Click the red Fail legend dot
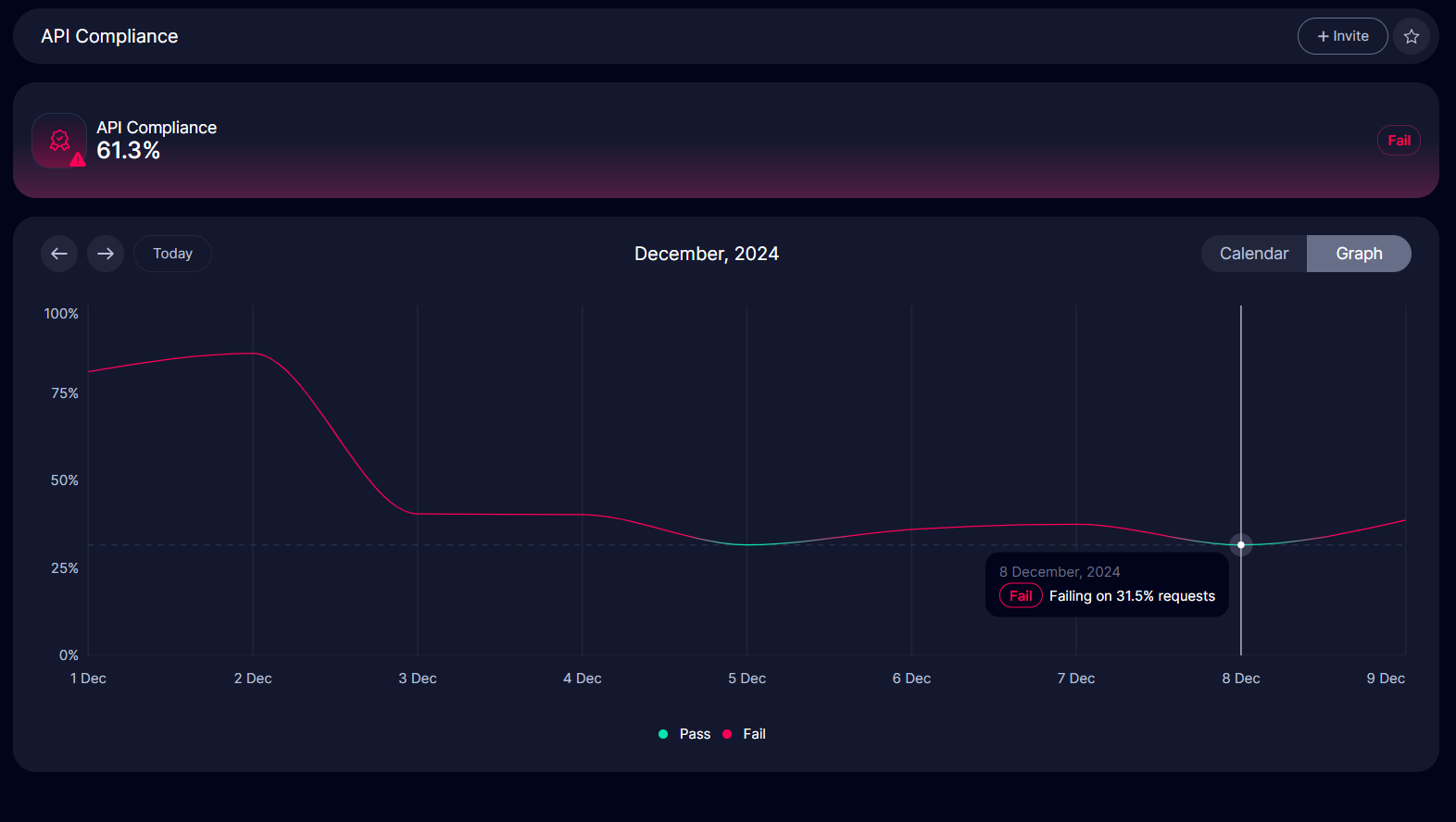1456x822 pixels. (x=727, y=734)
